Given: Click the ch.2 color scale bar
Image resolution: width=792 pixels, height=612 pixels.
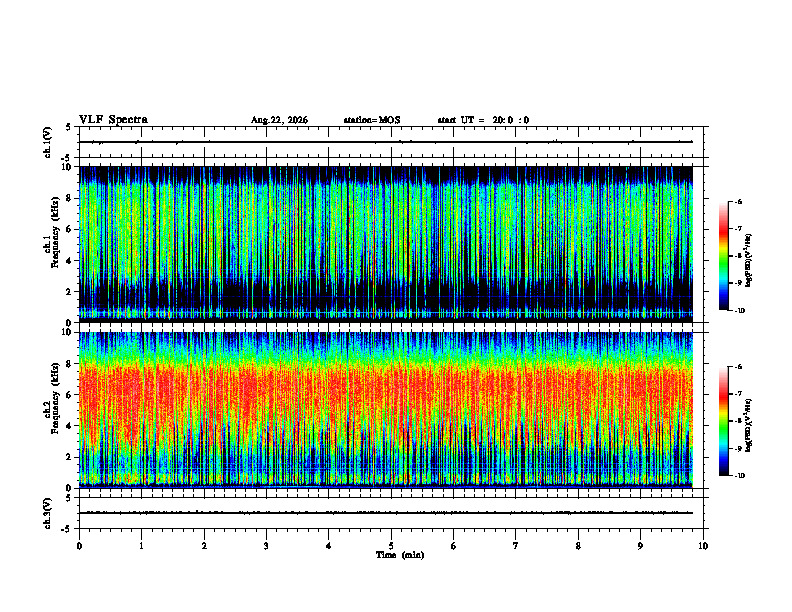Looking at the screenshot, I should 723,421.
